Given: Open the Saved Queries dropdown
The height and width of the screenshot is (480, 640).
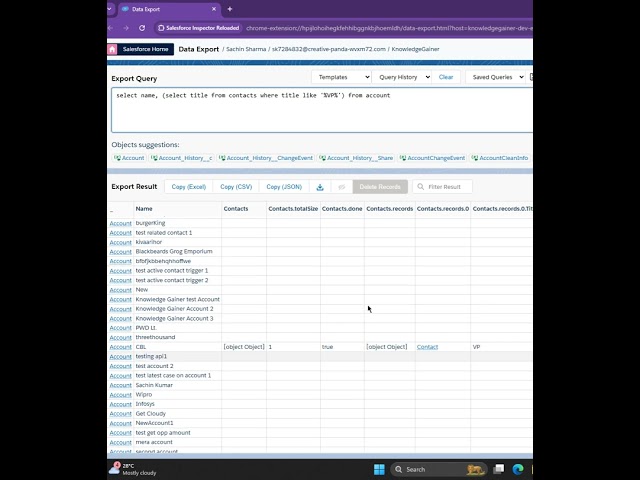Looking at the screenshot, I should 495,77.
